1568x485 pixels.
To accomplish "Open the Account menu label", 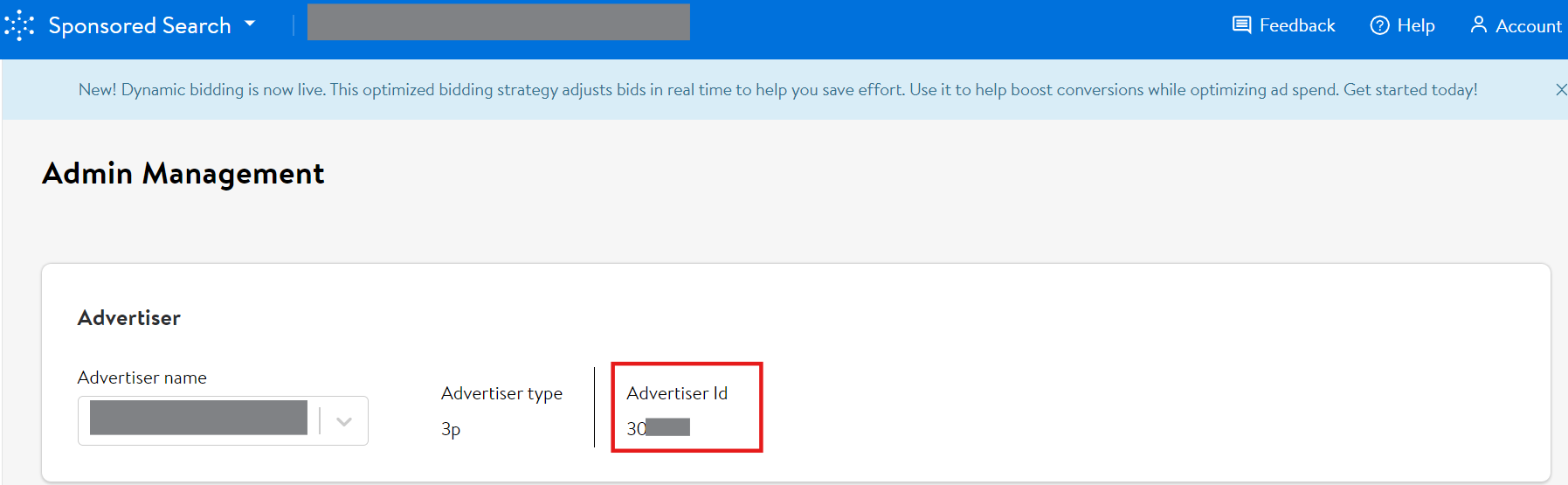I will tap(1528, 26).
